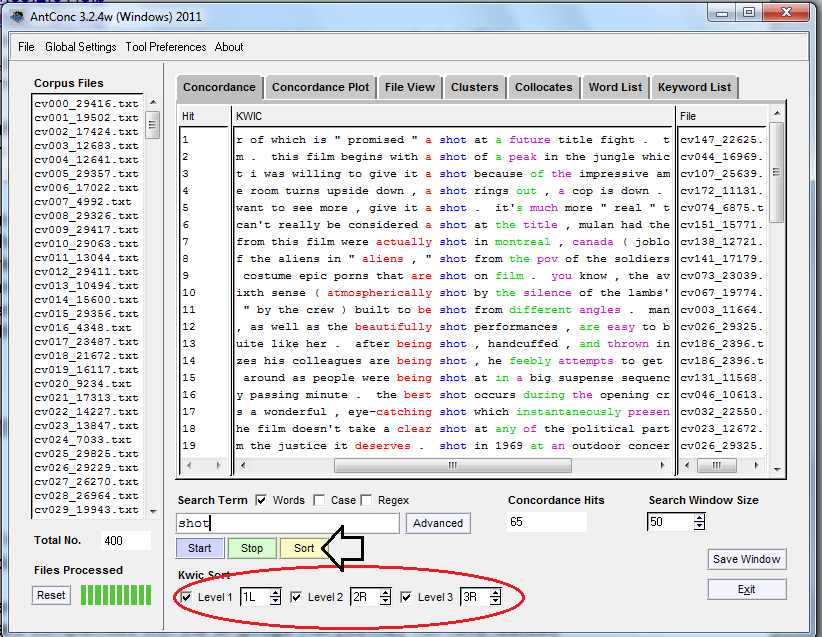This screenshot has height=637, width=822.
Task: Open Advanced search options
Action: (x=438, y=523)
